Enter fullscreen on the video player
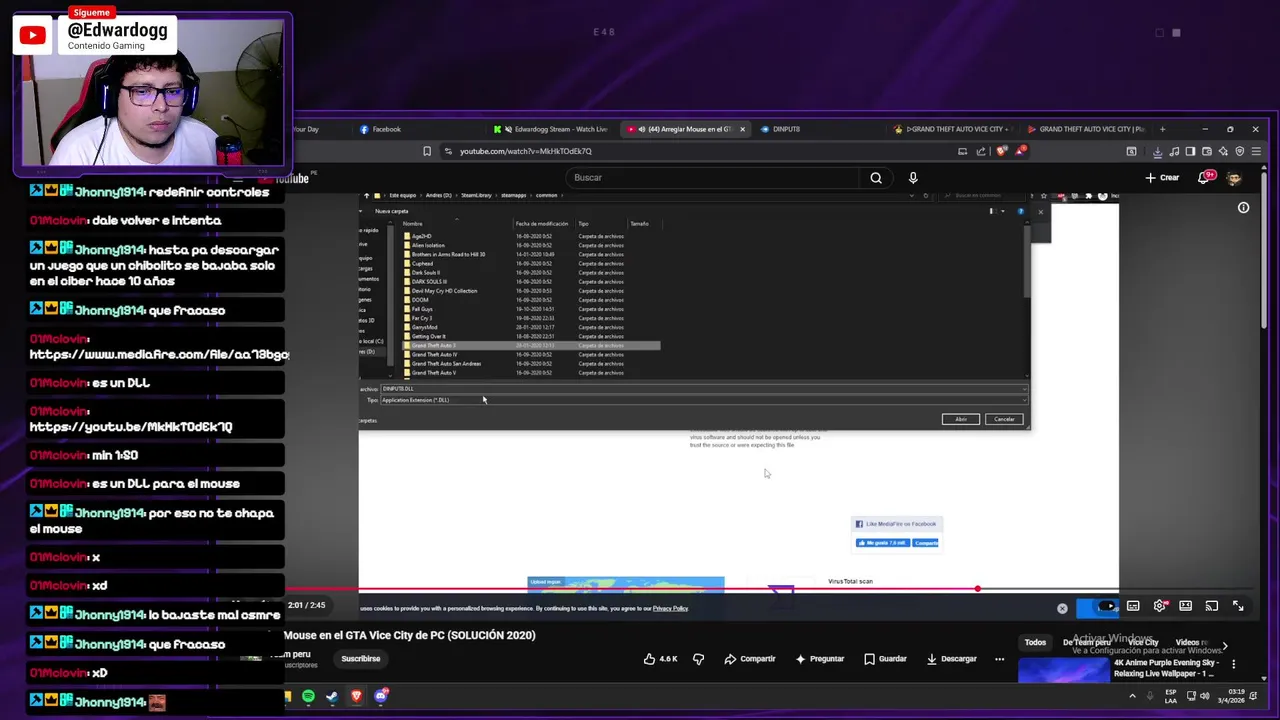Viewport: 1280px width, 720px height. pyautogui.click(x=1238, y=606)
